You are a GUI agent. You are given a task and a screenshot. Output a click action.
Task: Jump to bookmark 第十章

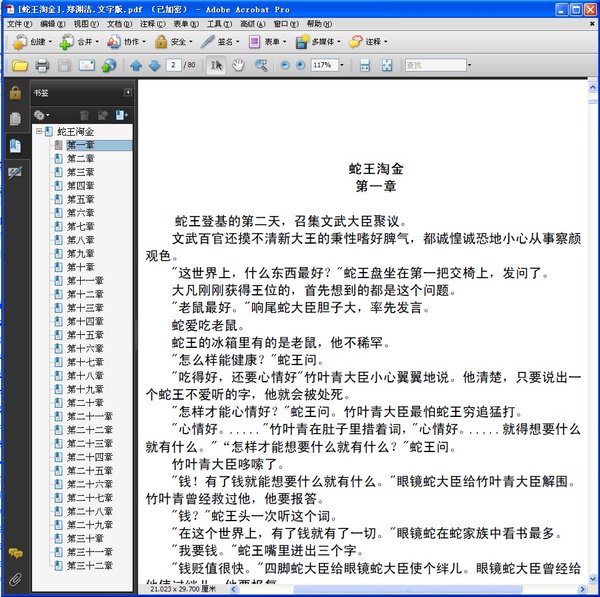80,267
